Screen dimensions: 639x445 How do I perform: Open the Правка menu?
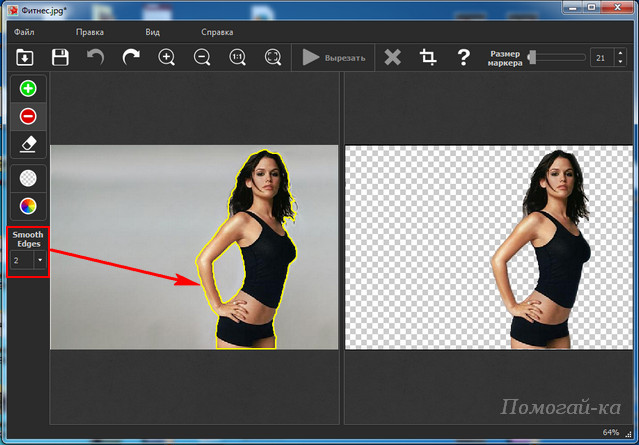pos(90,32)
